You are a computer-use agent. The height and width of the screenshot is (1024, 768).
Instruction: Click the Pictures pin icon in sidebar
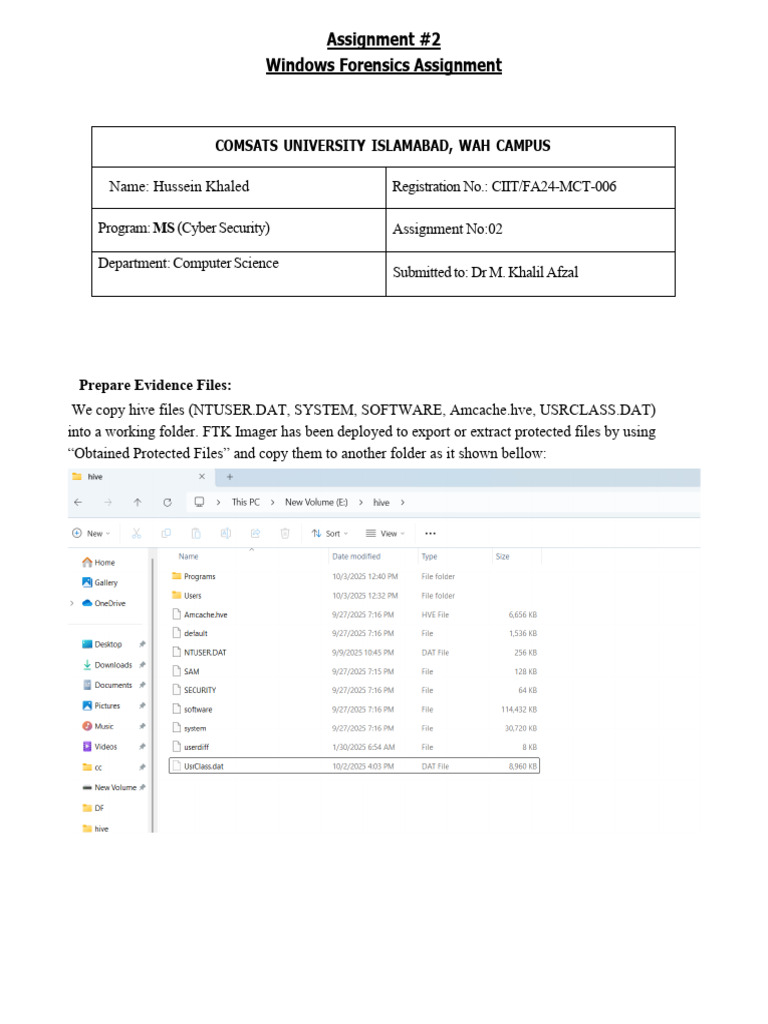[x=142, y=706]
